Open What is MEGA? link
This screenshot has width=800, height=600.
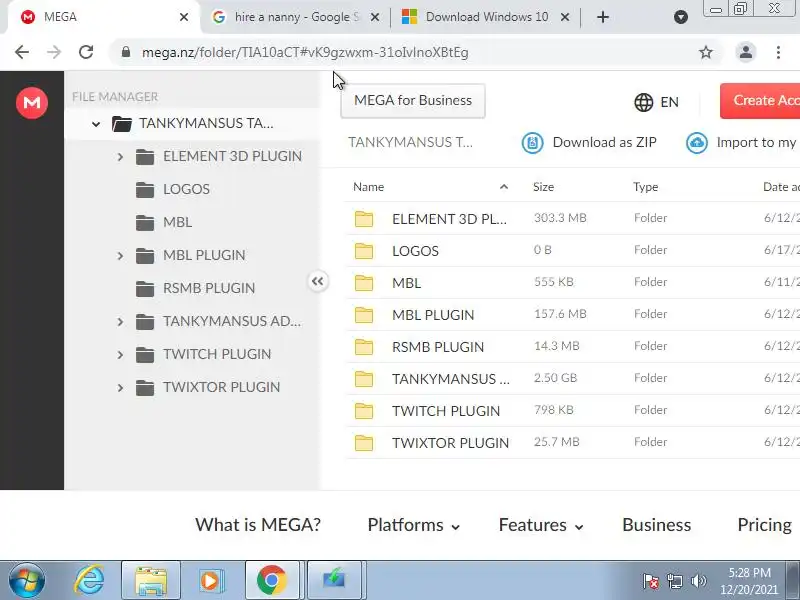(258, 524)
